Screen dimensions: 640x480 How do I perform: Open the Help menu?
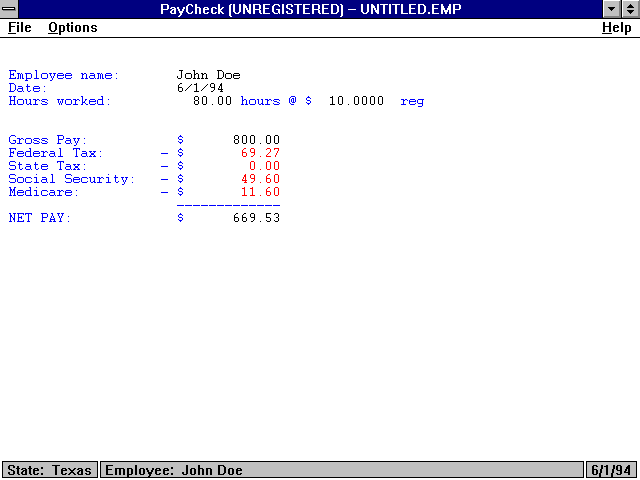point(616,28)
